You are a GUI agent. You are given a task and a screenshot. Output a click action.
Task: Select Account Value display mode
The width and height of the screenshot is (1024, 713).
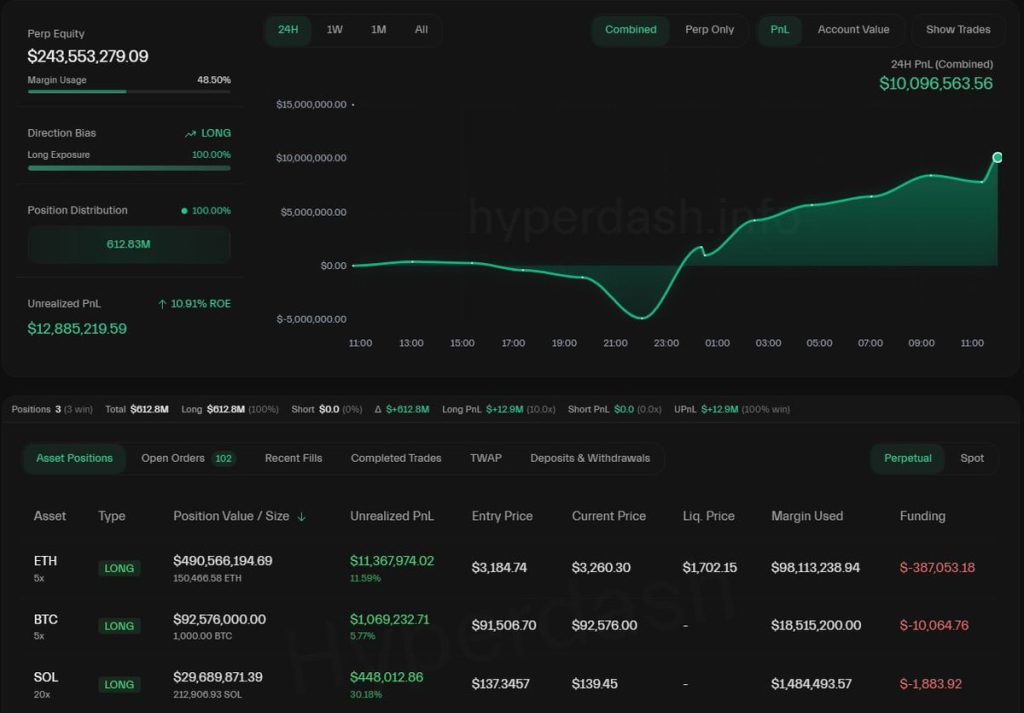tap(854, 30)
